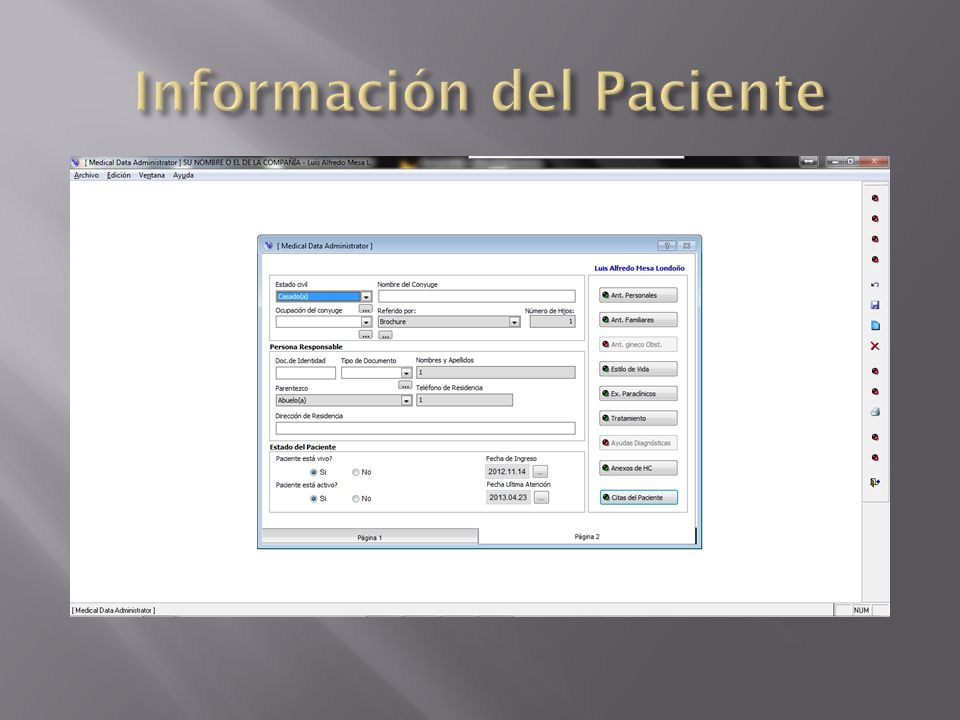Click patient name Luis Alfredo Mesa Londoño
Screen dimensions: 960x720
click(639, 268)
